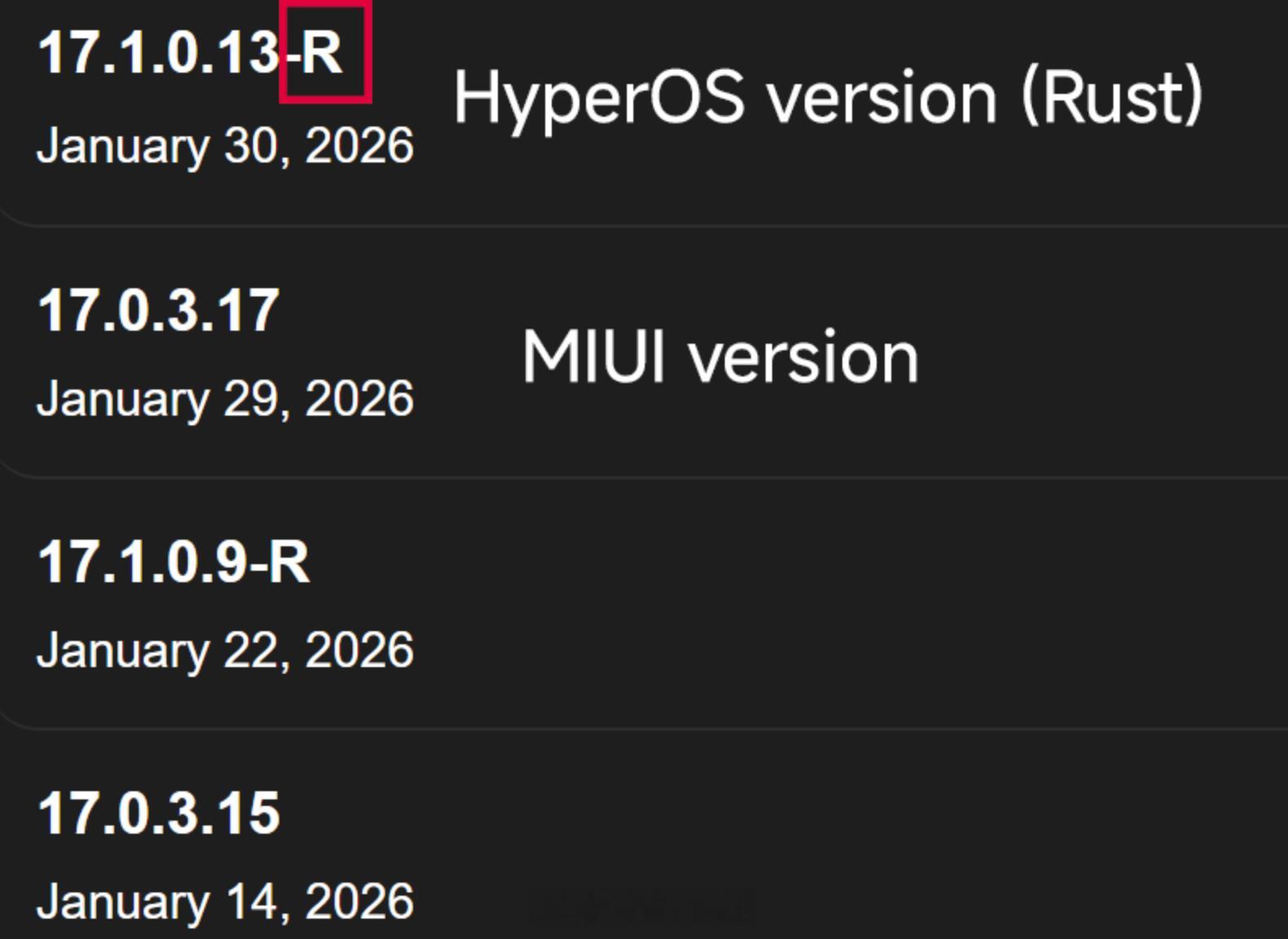1288x939 pixels.
Task: Click the January 30, 2026 date
Action: pos(227,147)
